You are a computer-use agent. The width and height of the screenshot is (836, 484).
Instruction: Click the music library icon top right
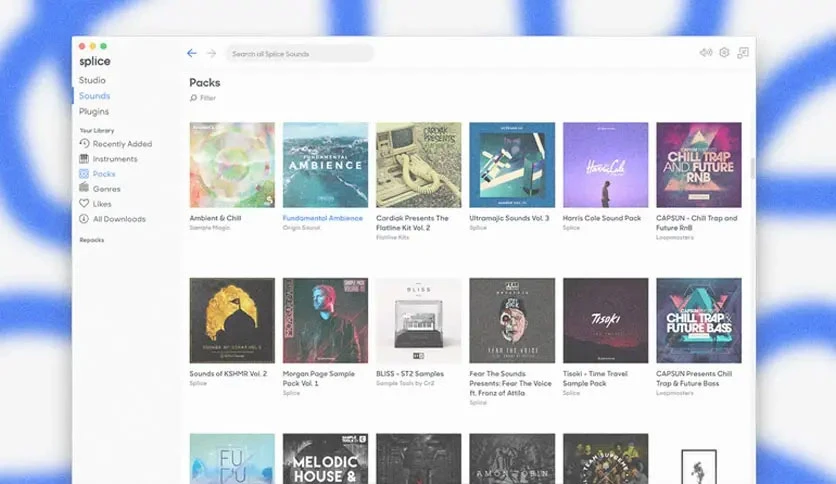(x=743, y=52)
